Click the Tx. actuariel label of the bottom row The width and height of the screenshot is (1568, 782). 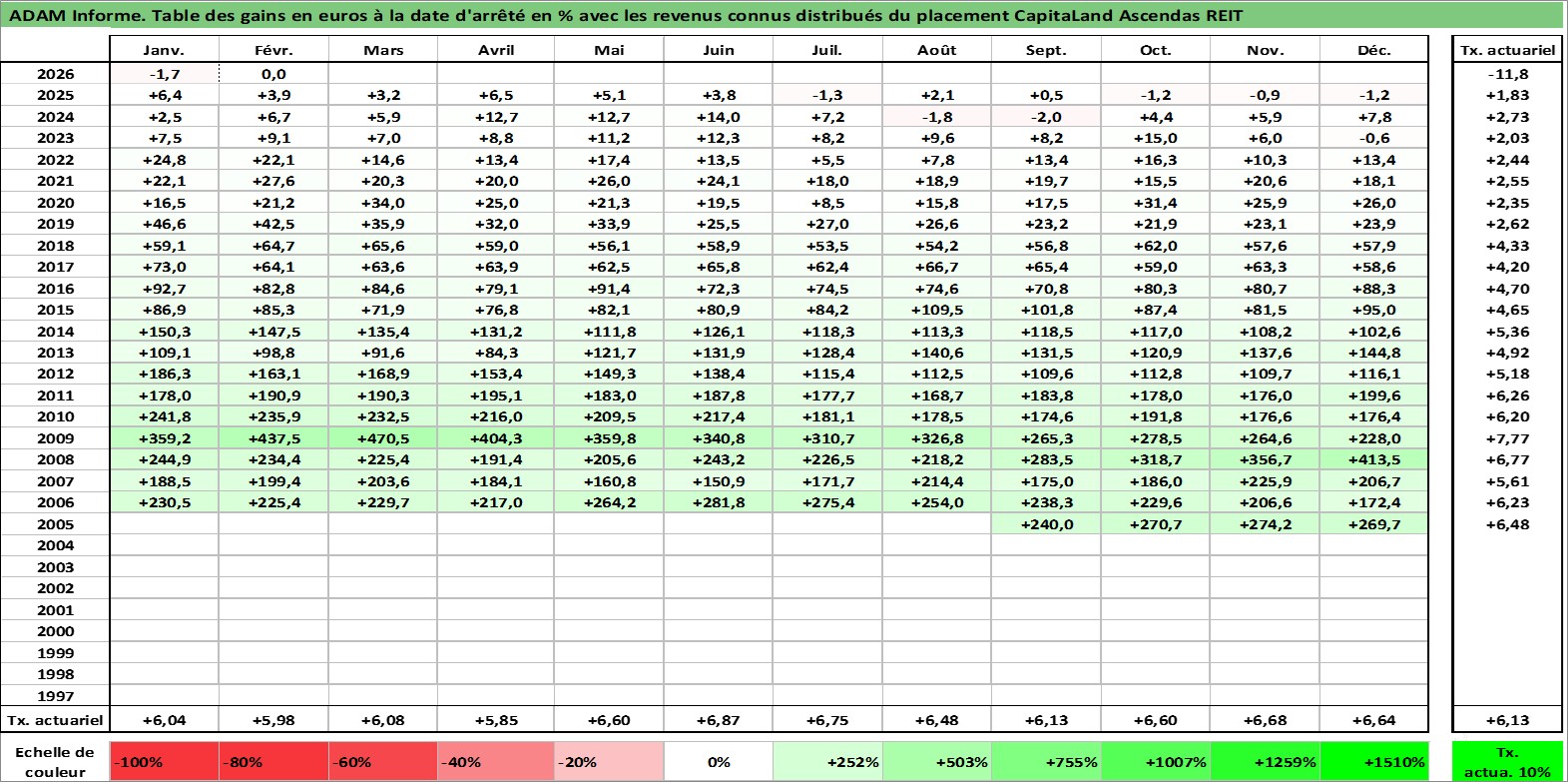[55, 720]
